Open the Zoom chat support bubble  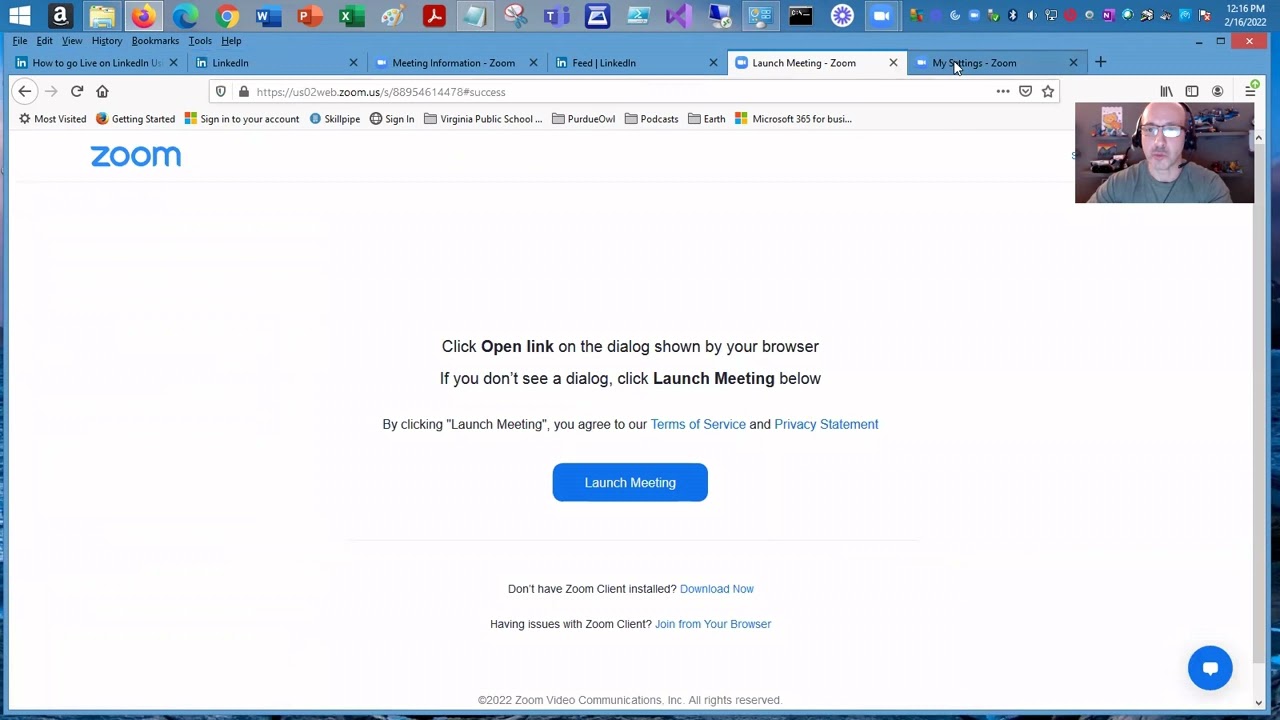point(1210,668)
